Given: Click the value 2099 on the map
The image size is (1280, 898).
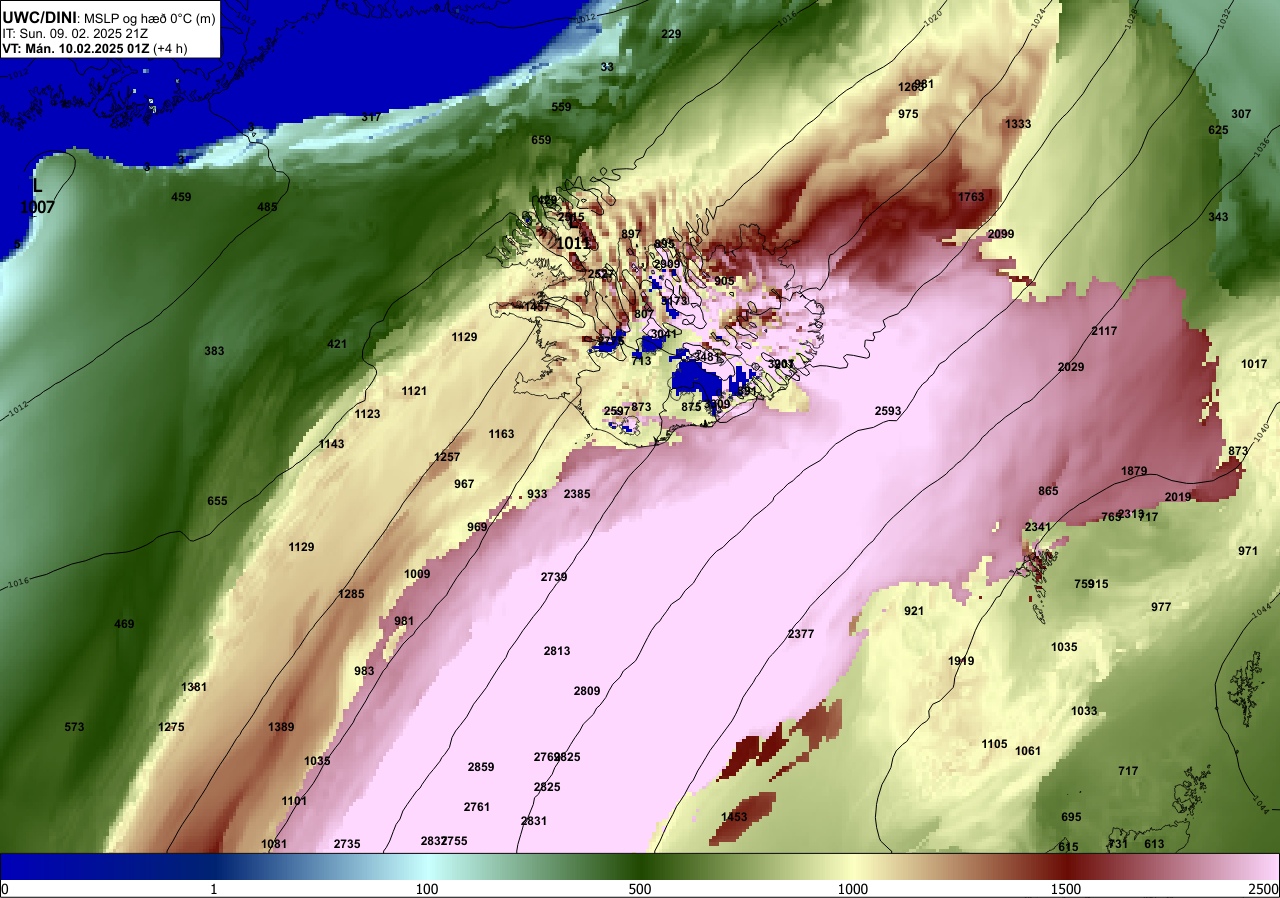Looking at the screenshot, I should point(1001,234).
